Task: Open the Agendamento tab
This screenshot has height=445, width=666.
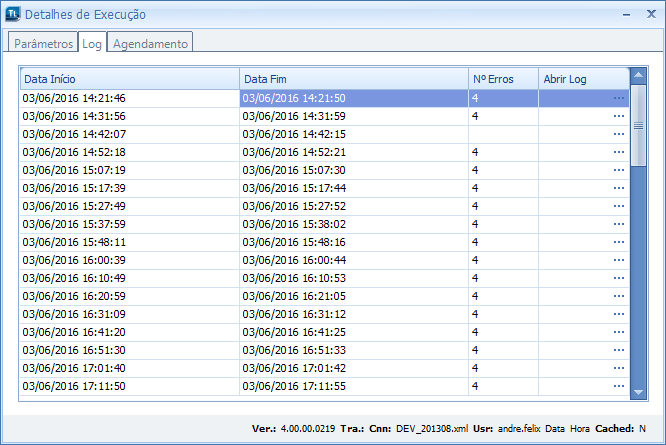Action: (150, 44)
